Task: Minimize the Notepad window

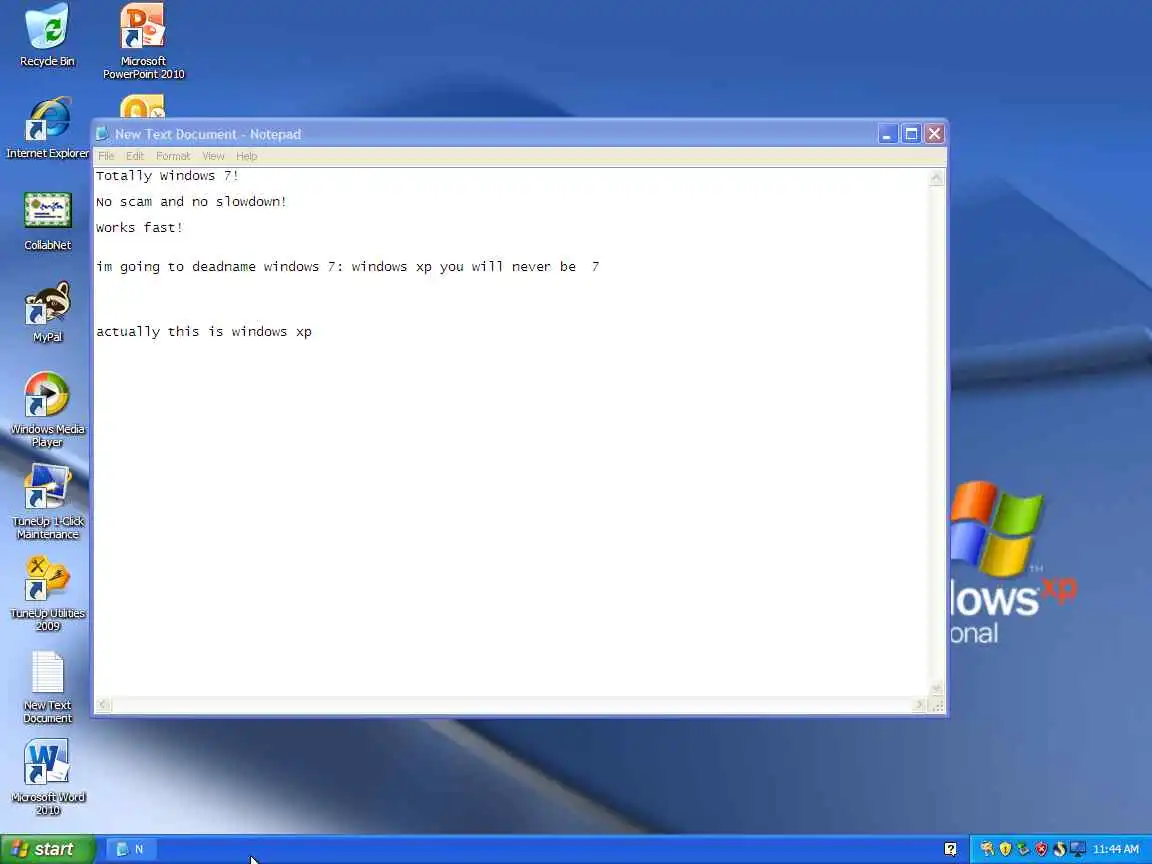Action: (x=888, y=134)
